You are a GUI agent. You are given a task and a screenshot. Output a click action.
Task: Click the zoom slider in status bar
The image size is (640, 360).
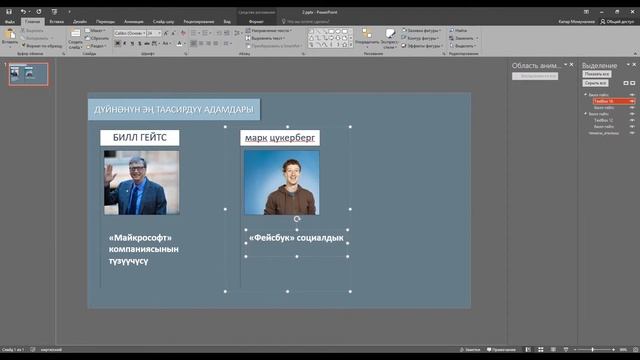point(593,350)
